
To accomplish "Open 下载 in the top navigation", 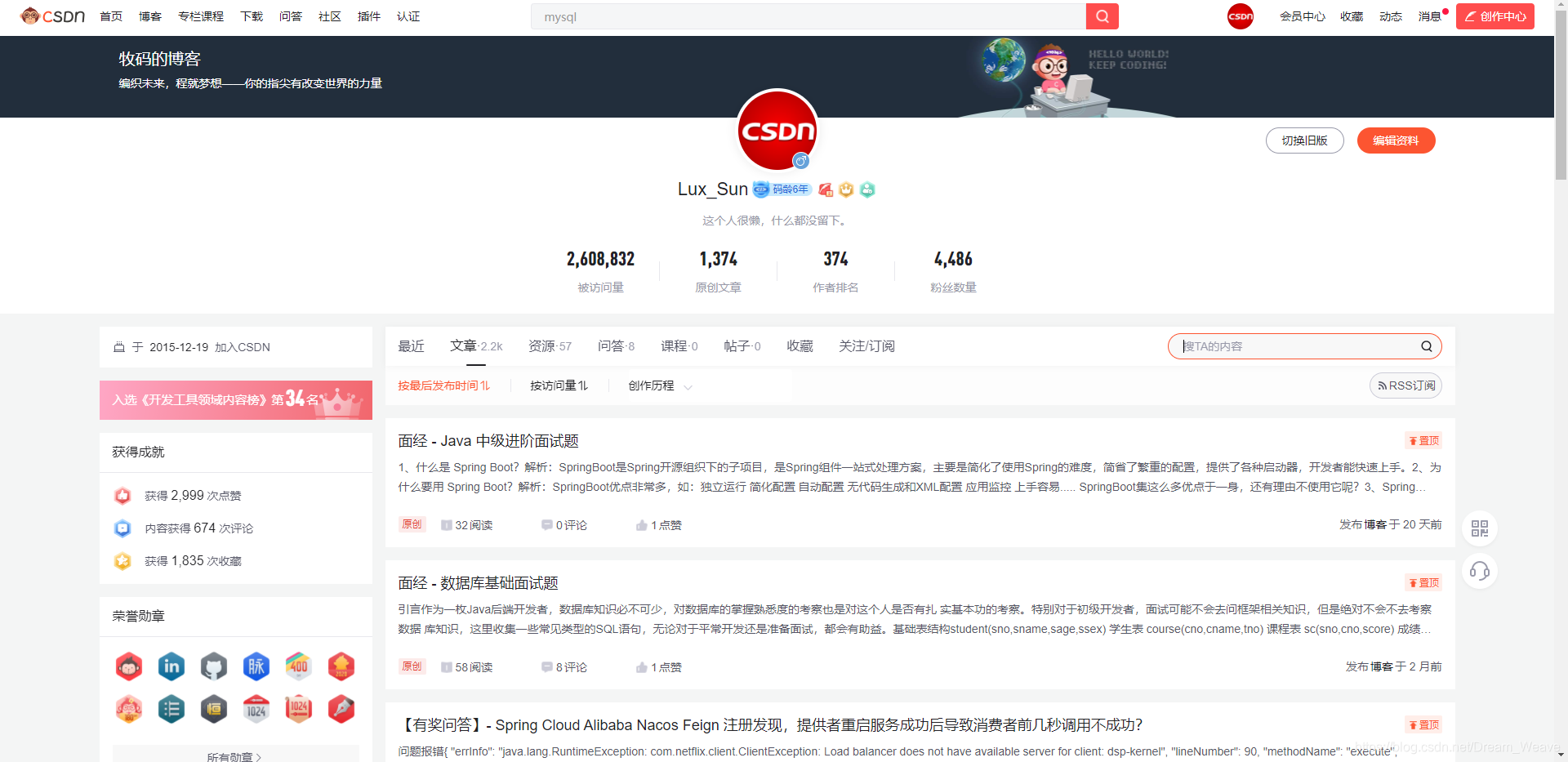I will (x=252, y=16).
